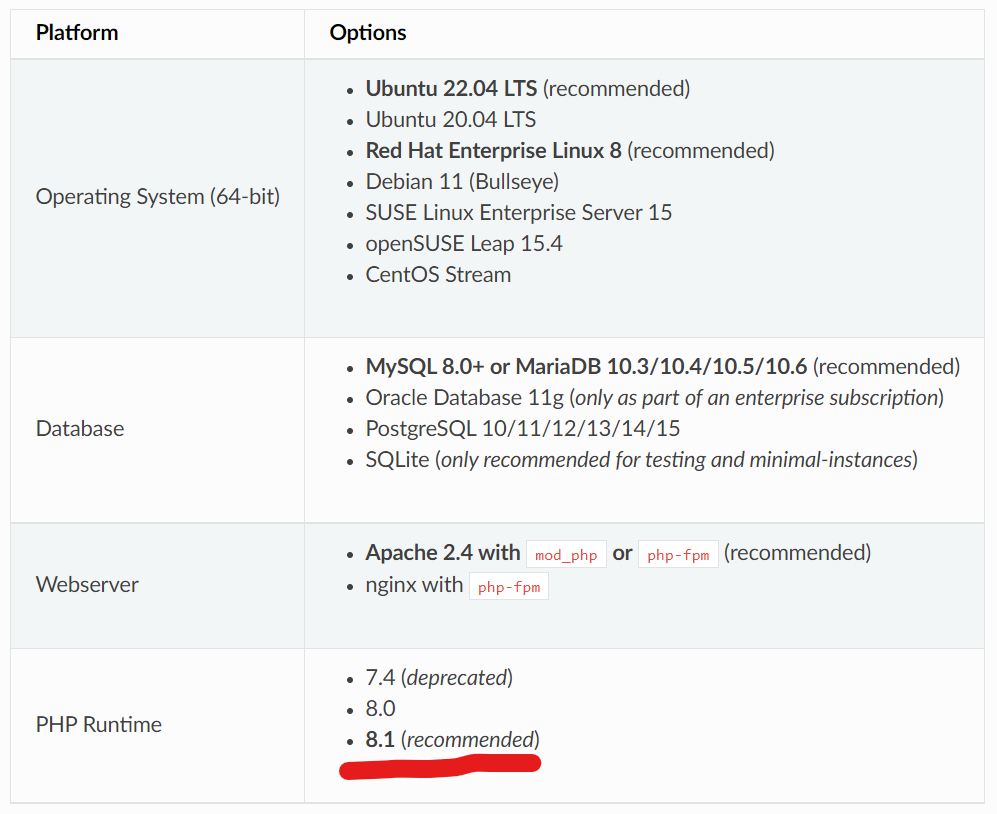Screen dimensions: 997x814
Task: Click the mod_php code badge
Action: point(566,554)
